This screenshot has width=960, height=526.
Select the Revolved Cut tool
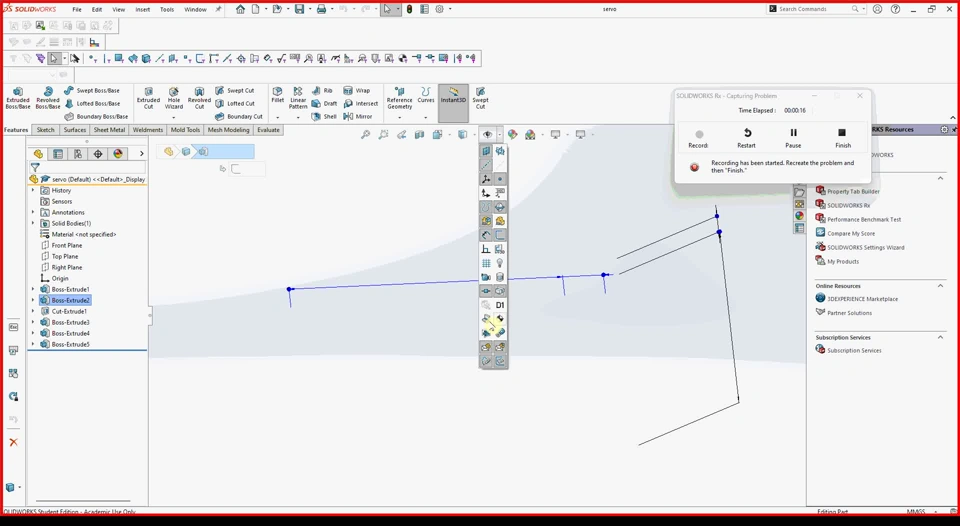(199, 98)
